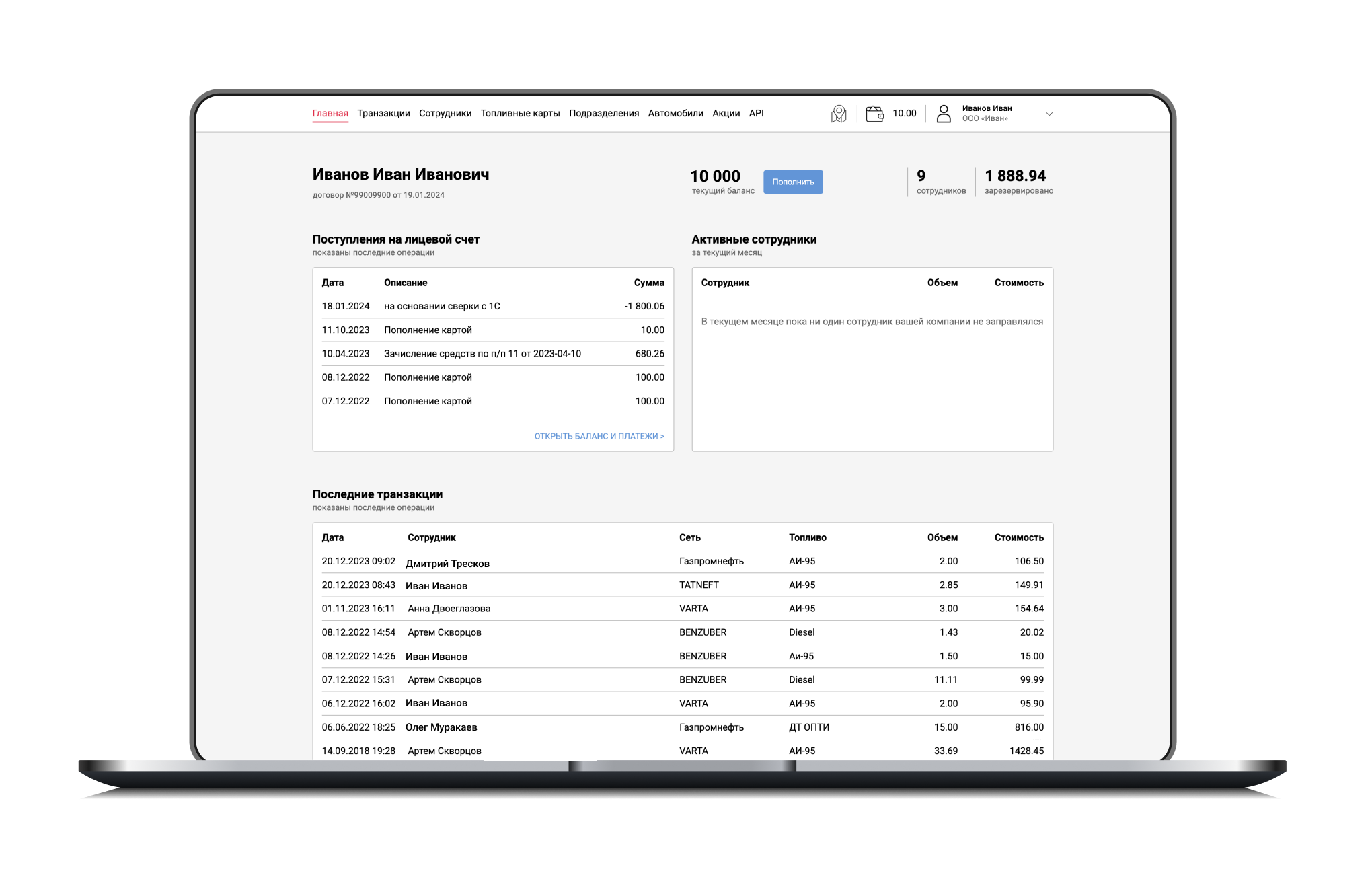The width and height of the screenshot is (1372, 892).
Task: Open the API menu item
Action: (x=756, y=114)
